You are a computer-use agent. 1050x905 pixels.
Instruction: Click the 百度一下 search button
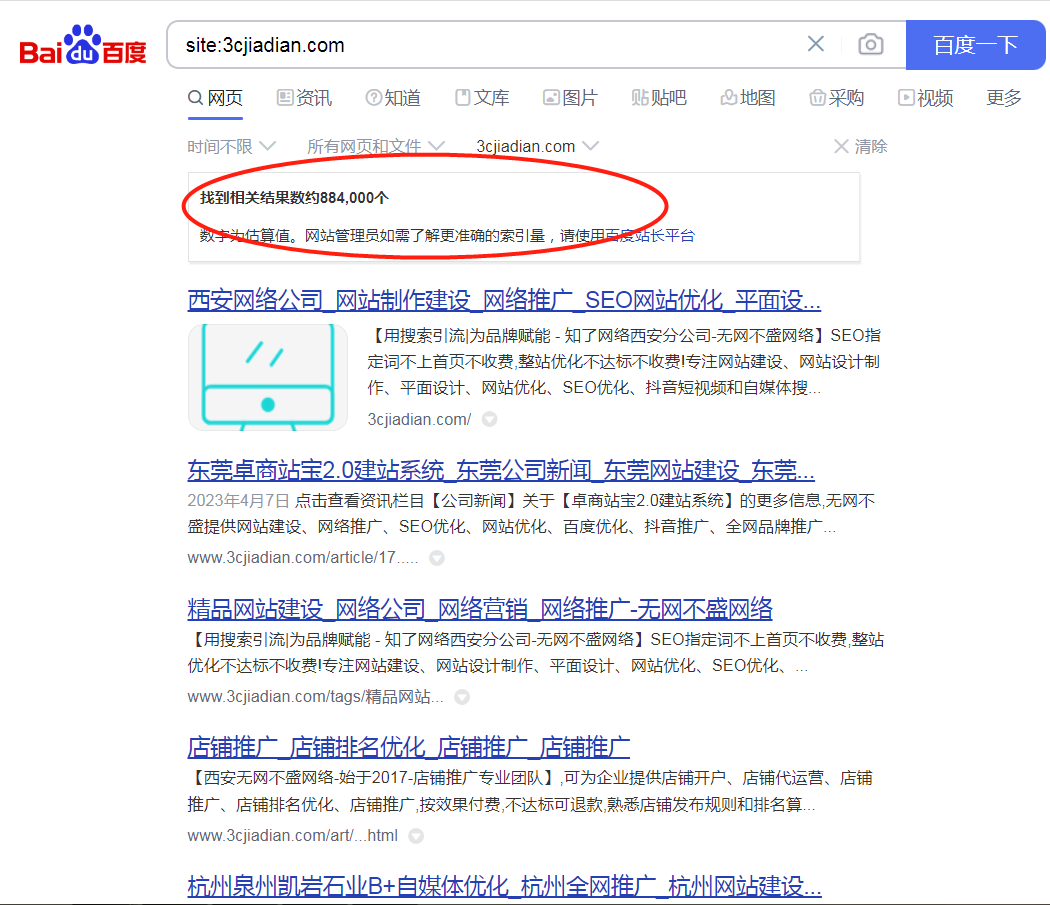975,45
